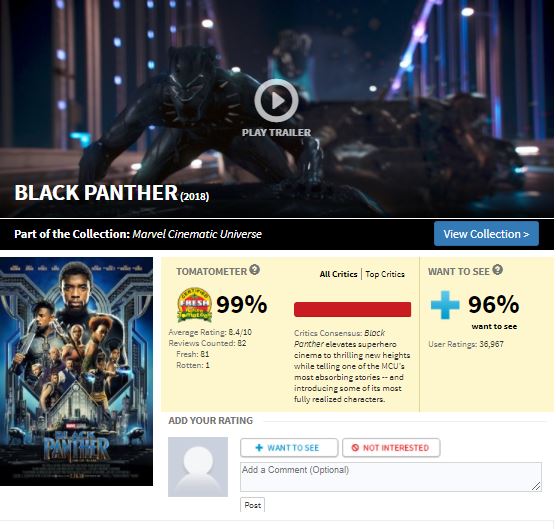Screen dimensions: 556x529
Task: Click the red Tomatometer score bar
Action: pos(352,309)
